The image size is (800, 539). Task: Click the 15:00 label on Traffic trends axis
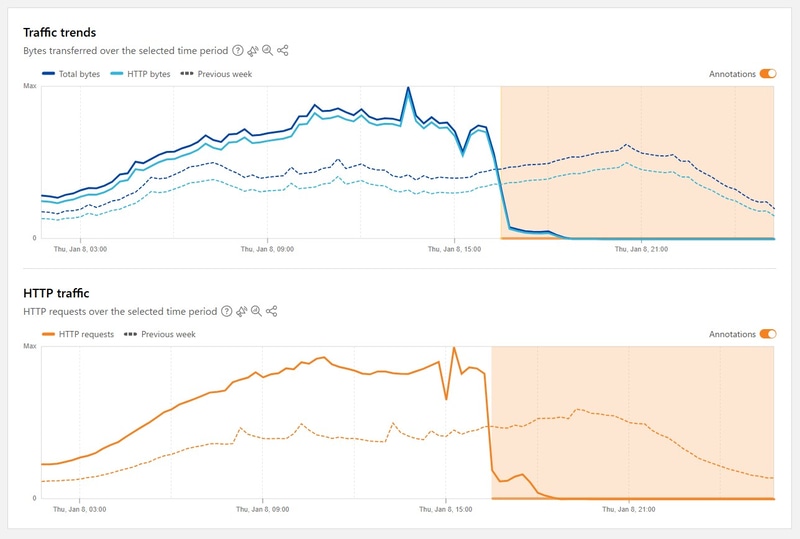coord(453,248)
